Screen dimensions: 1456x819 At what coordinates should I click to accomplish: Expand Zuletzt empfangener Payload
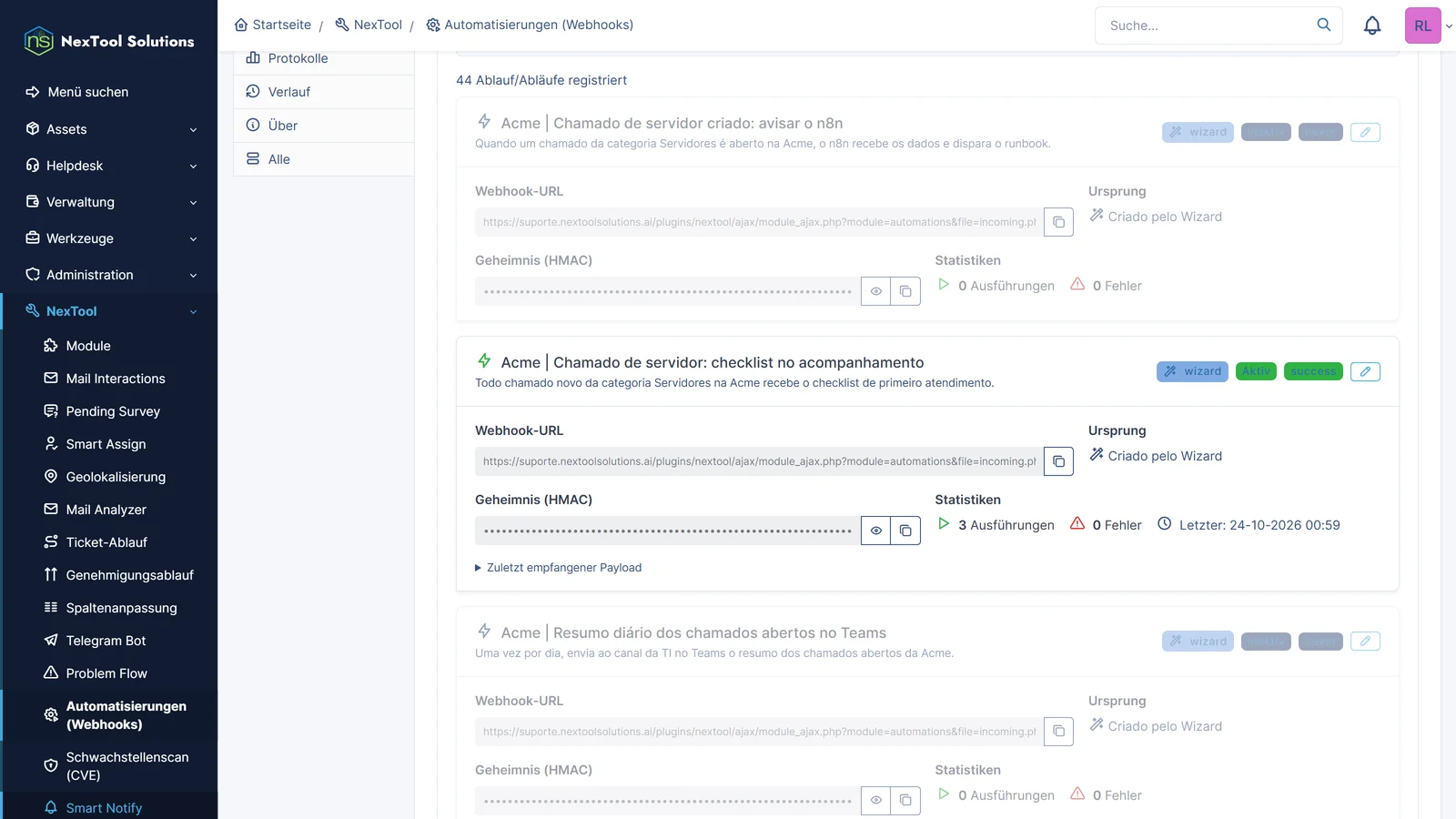(558, 568)
